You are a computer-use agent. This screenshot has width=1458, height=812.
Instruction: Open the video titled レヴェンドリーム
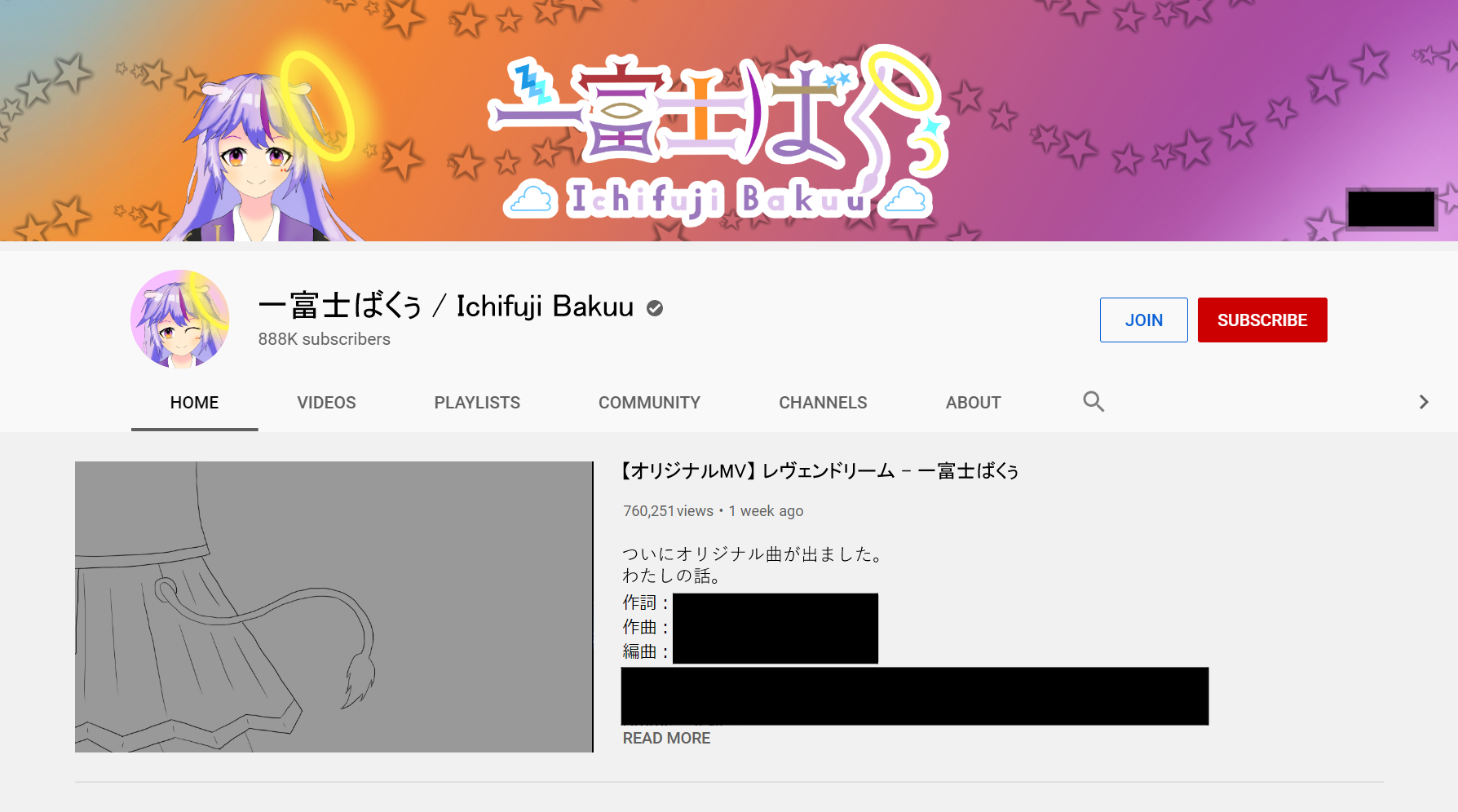coord(820,470)
